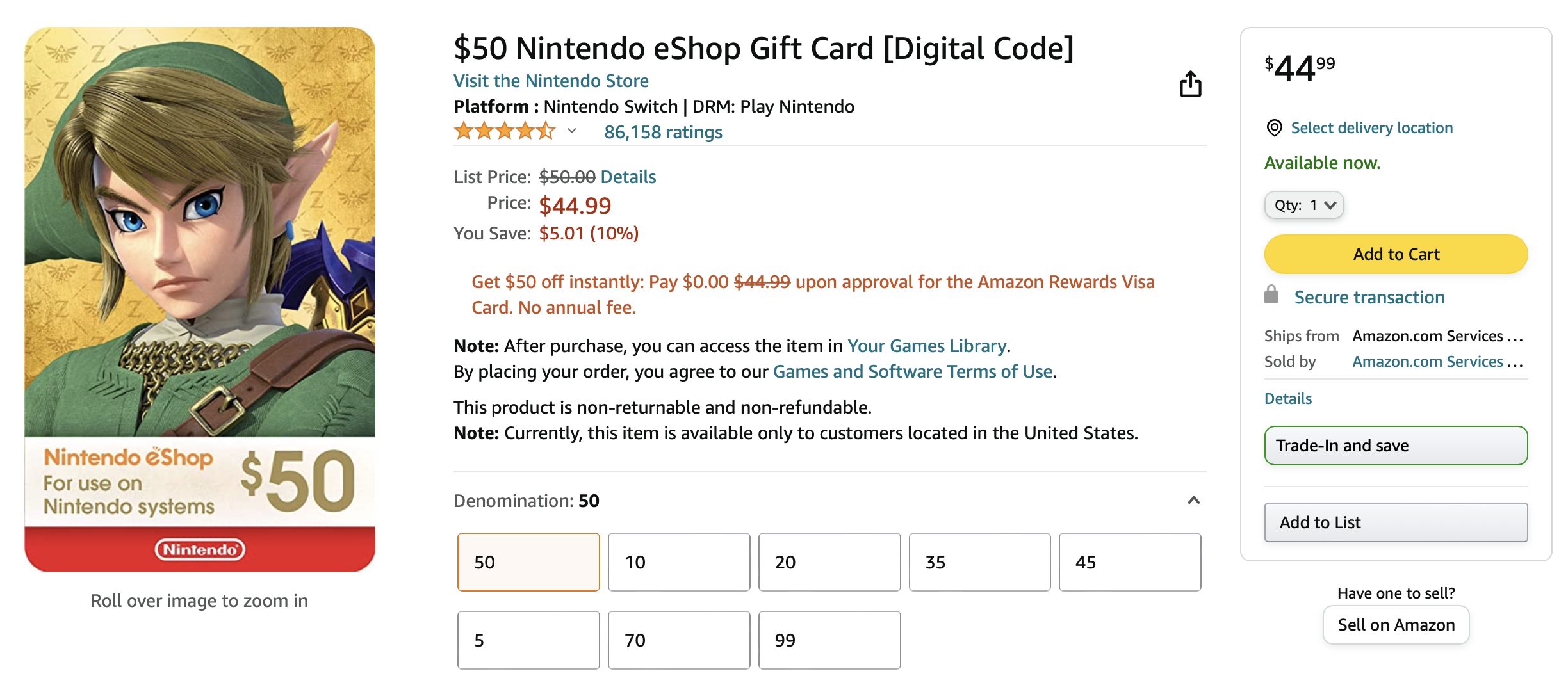Open Trade-In and save option
The height and width of the screenshot is (685, 1568).
tap(1396, 446)
